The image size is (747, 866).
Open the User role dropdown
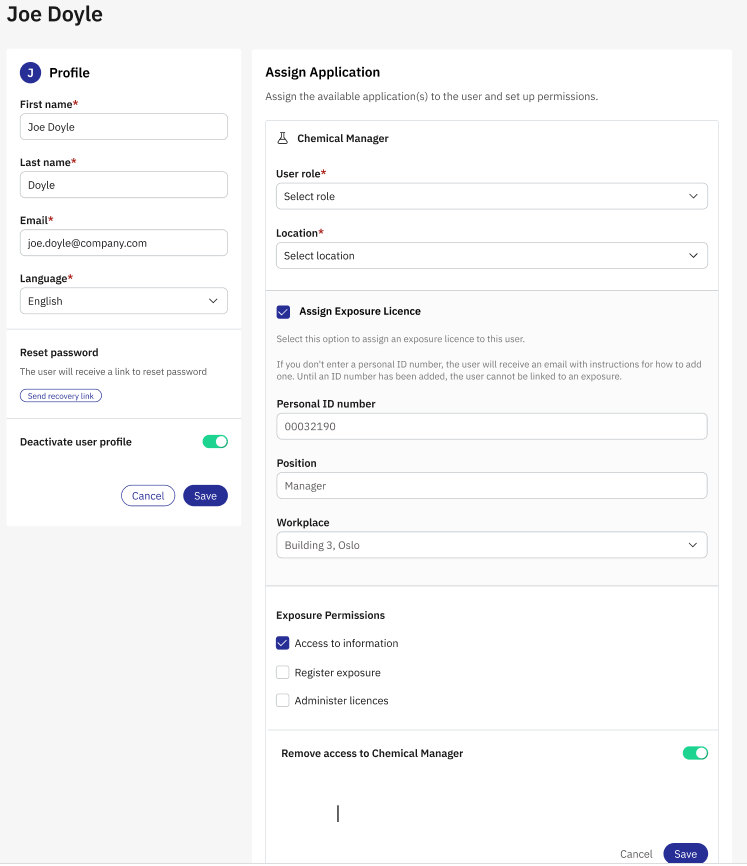pyautogui.click(x=491, y=197)
